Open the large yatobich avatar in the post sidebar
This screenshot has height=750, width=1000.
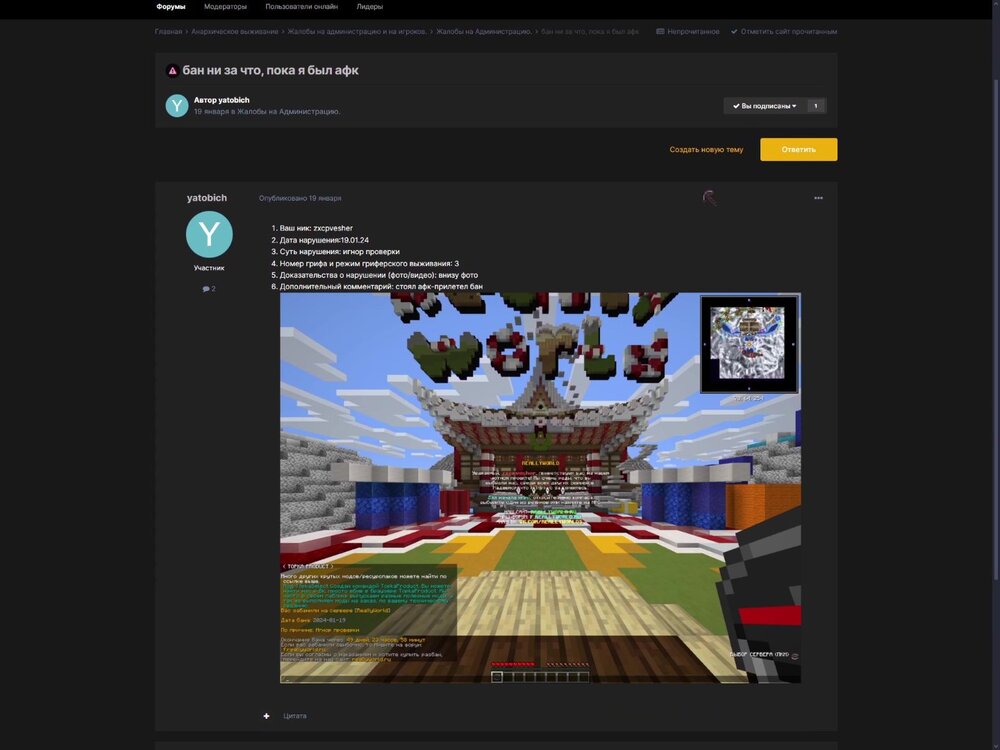tap(209, 235)
